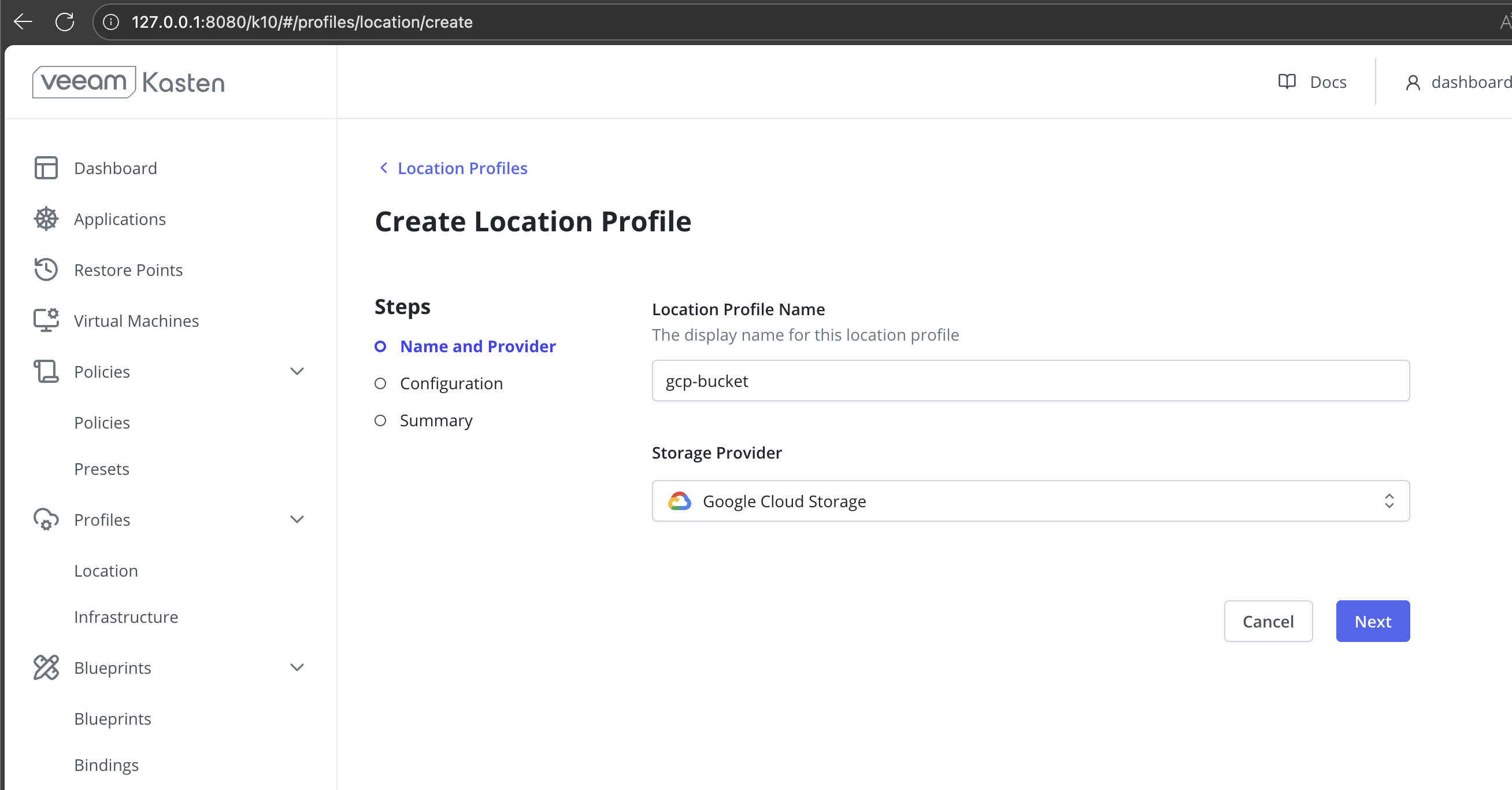Collapse the Profiles section chevron
This screenshot has height=790, width=1512.
[x=297, y=519]
